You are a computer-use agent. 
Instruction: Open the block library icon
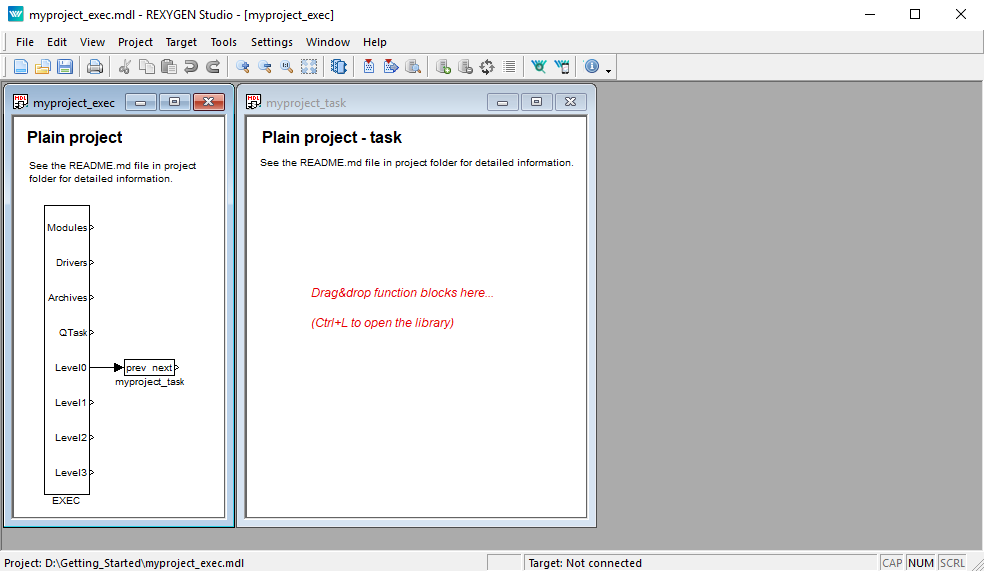tap(339, 67)
